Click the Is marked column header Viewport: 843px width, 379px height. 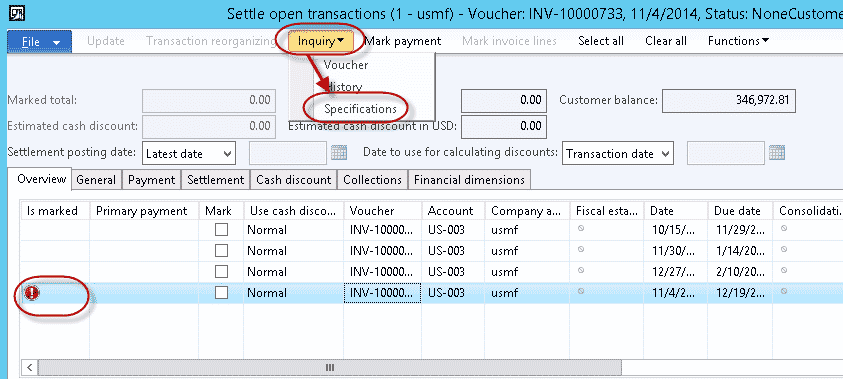pos(55,211)
